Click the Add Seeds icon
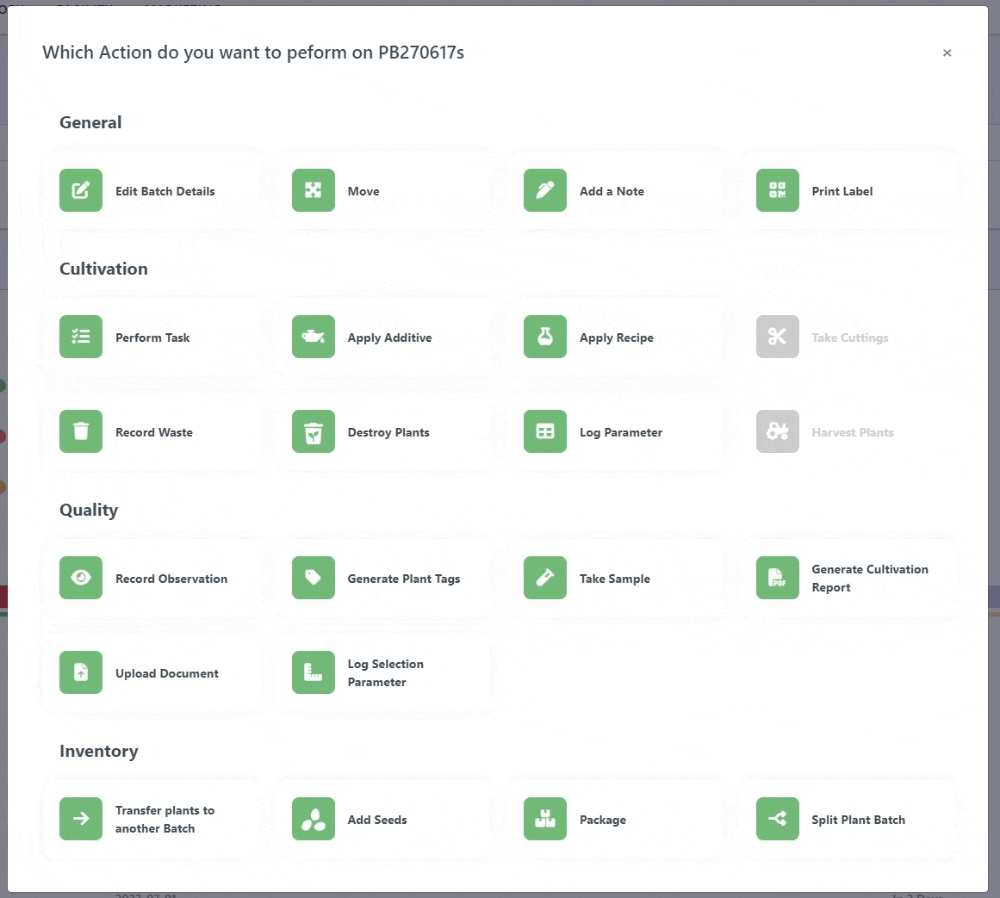The width and height of the screenshot is (1000, 898). [x=313, y=819]
